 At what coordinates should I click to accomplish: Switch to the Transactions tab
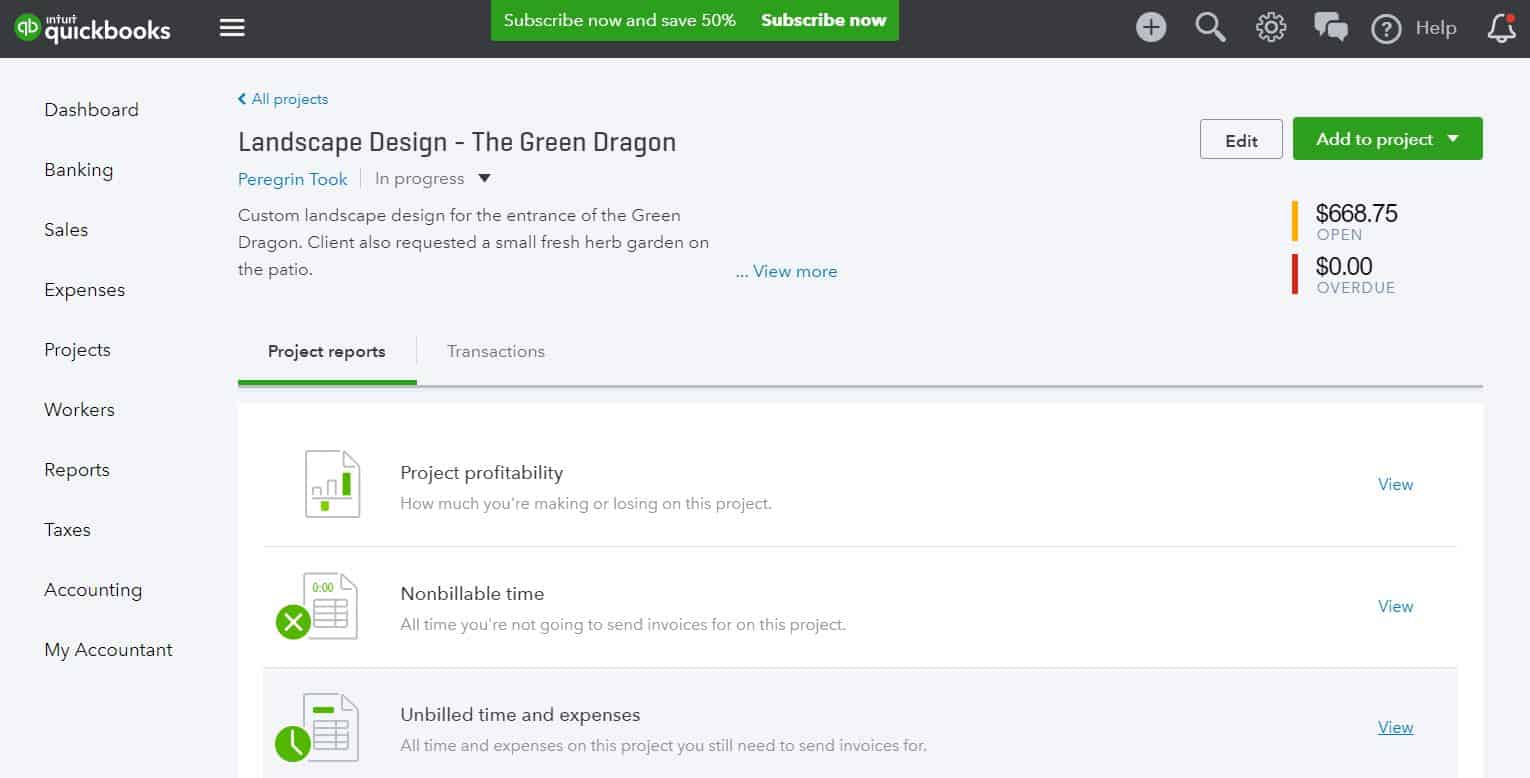coord(496,352)
